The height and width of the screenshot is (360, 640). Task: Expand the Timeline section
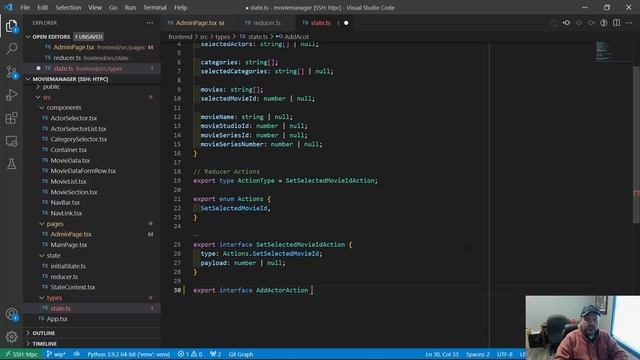pyautogui.click(x=44, y=344)
